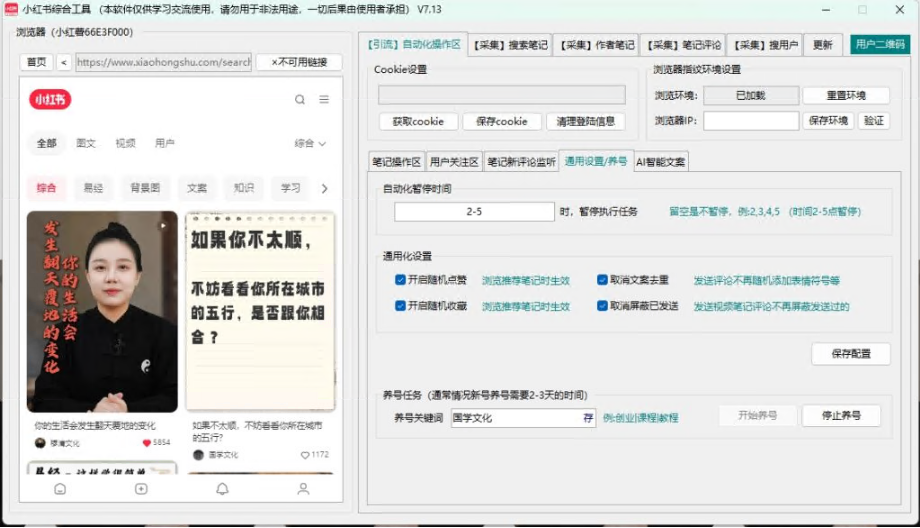Image resolution: width=920 pixels, height=528 pixels.
Task: Select 全部 filter tab in browser
Action: pyautogui.click(x=47, y=143)
